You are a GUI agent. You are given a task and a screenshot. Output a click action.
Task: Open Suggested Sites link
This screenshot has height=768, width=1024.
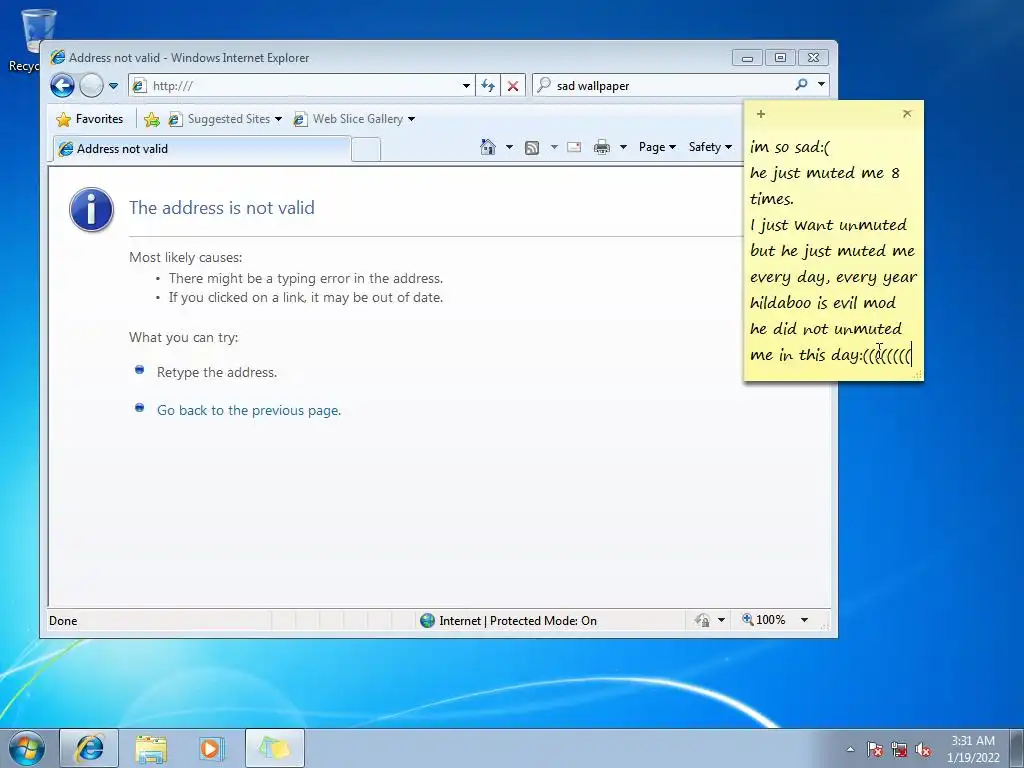coord(219,119)
